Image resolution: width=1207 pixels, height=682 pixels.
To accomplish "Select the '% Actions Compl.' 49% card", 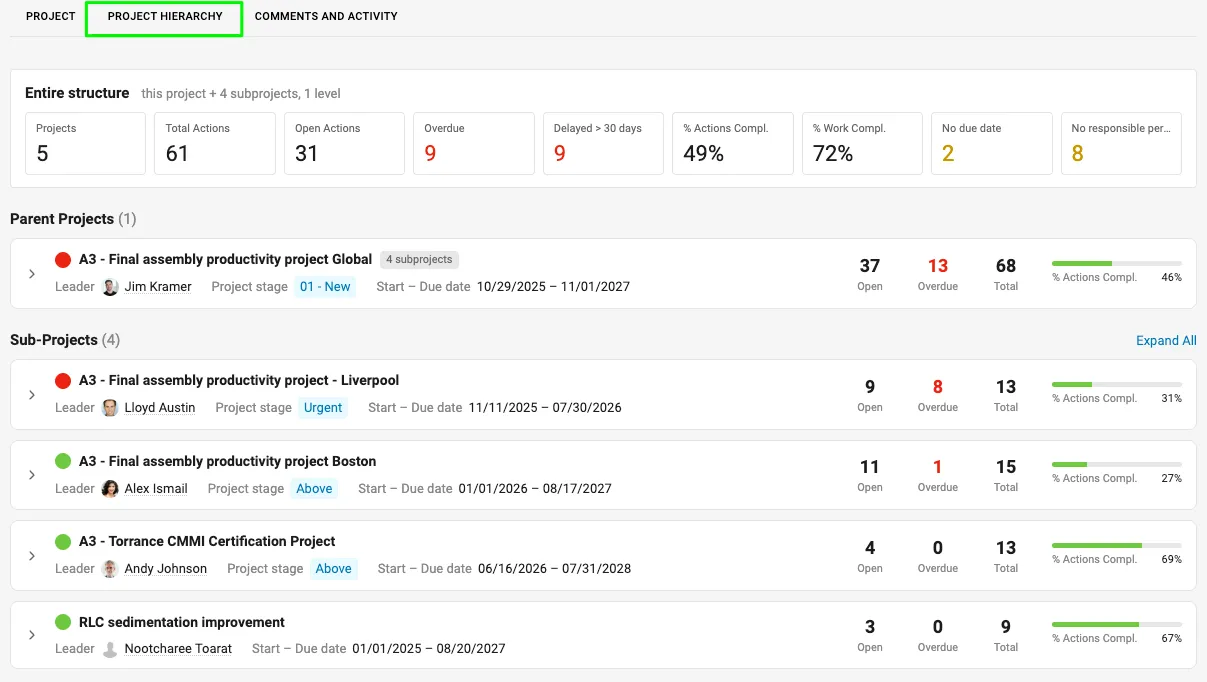I will 733,143.
